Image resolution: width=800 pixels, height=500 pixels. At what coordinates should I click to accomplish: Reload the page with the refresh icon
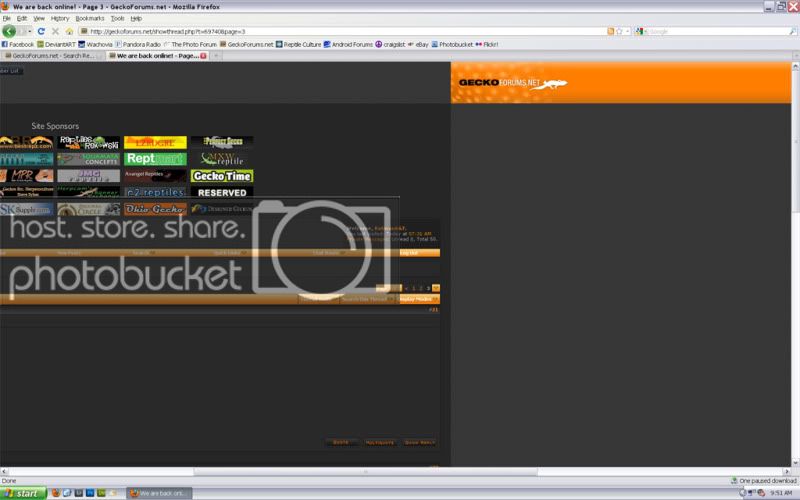[41, 32]
